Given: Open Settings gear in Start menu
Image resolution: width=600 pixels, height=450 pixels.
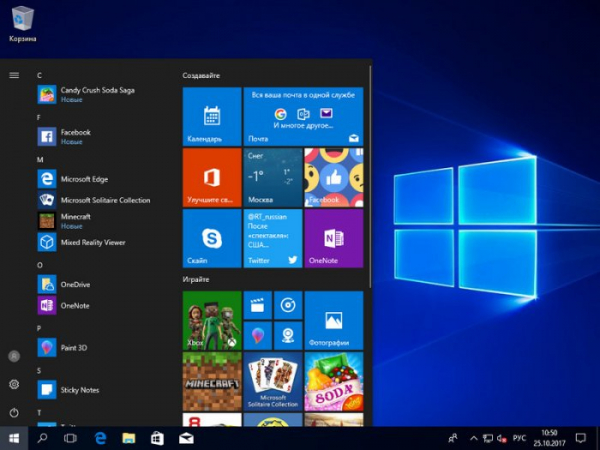Looking at the screenshot, I should (x=14, y=384).
